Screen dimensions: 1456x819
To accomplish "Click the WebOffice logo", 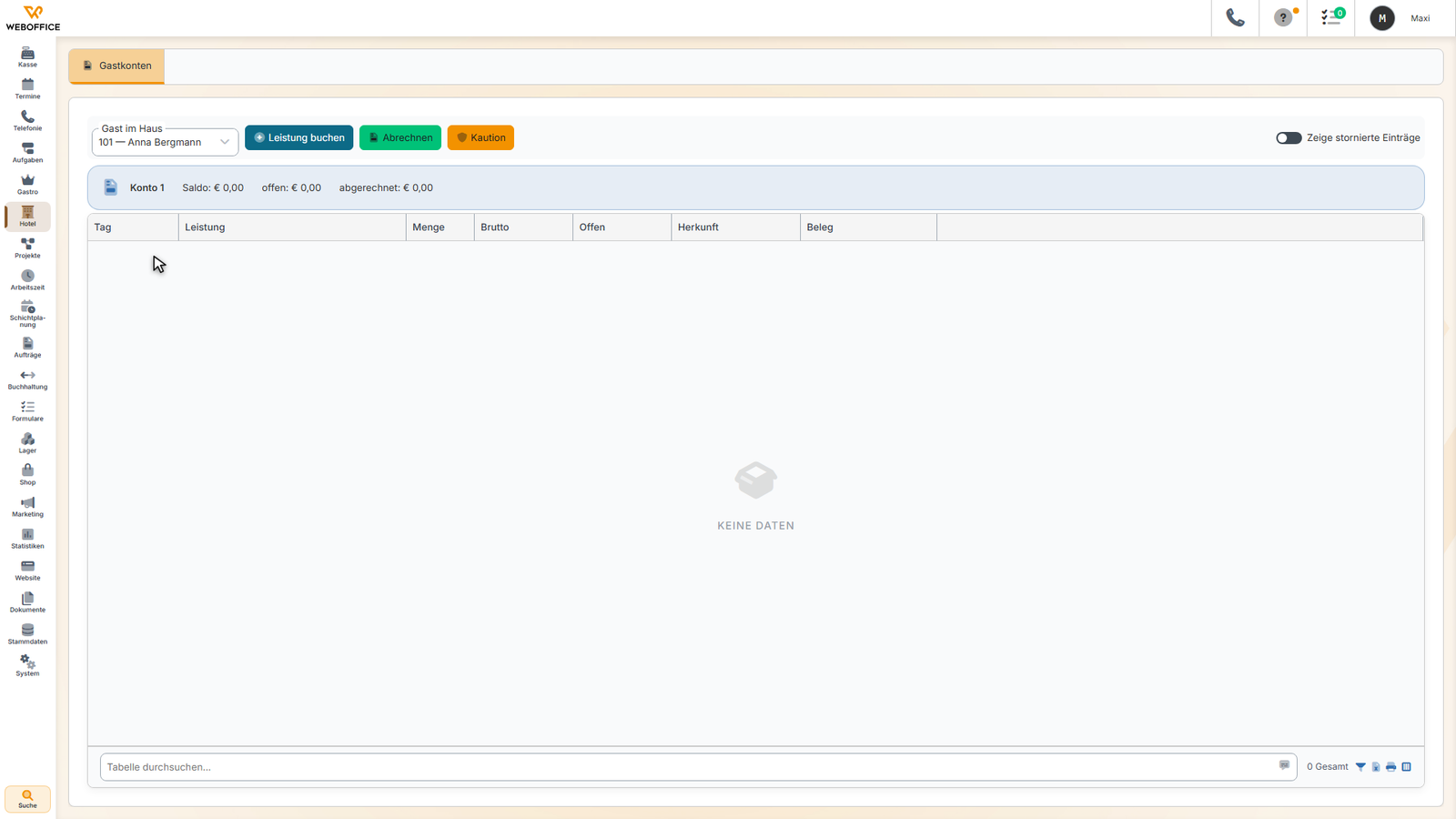I will pyautogui.click(x=33, y=18).
